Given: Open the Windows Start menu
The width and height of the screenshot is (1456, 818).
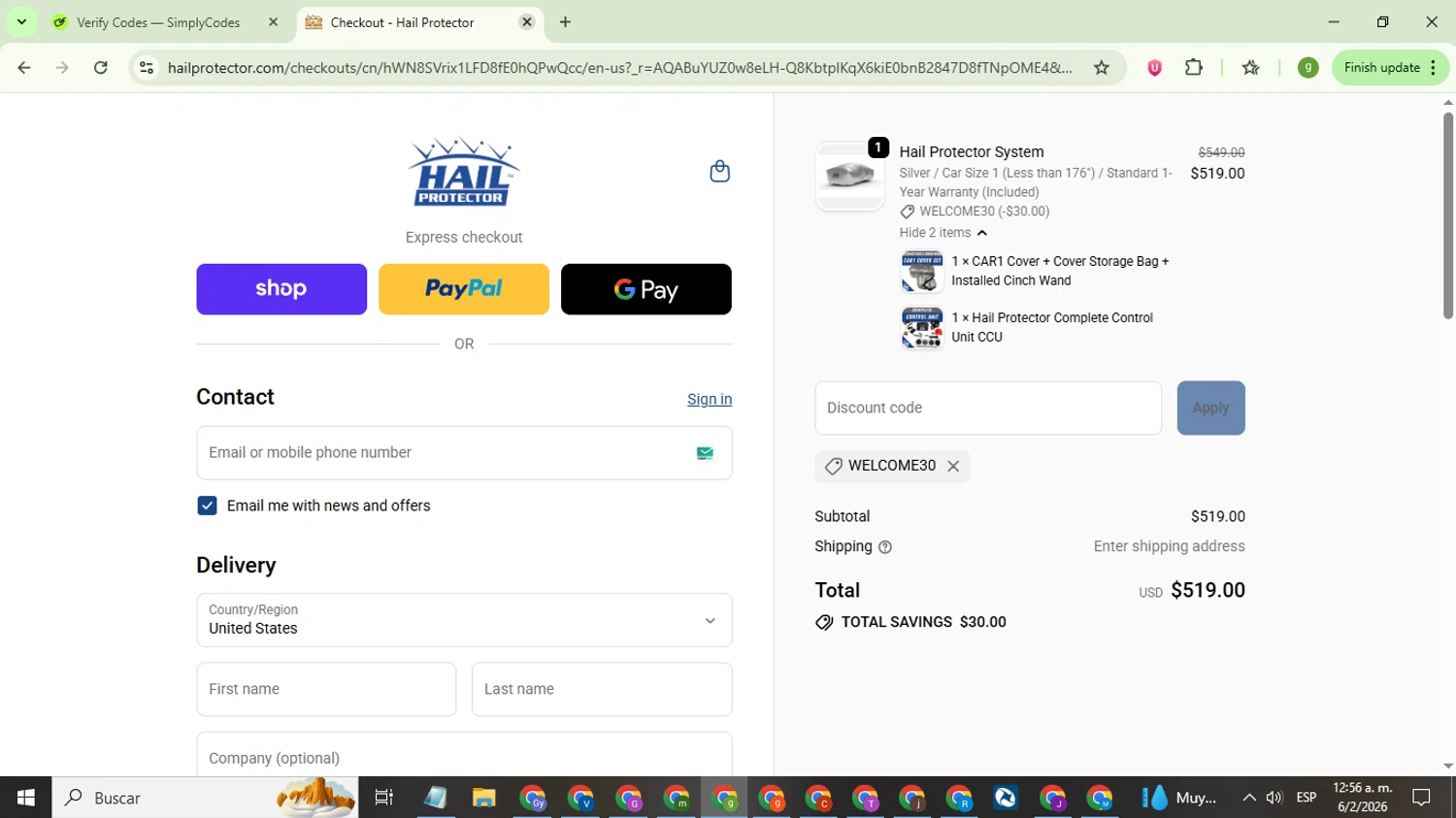Looking at the screenshot, I should pyautogui.click(x=25, y=798).
